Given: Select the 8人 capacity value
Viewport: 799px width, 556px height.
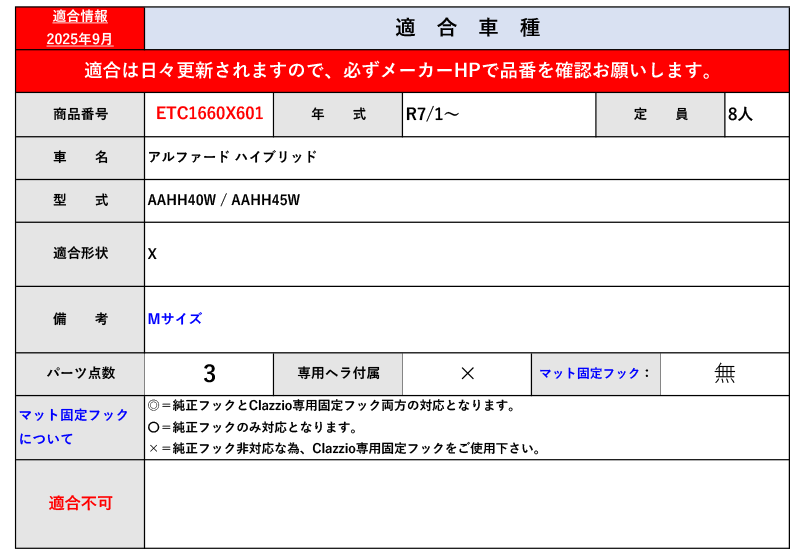Looking at the screenshot, I should click(740, 114).
